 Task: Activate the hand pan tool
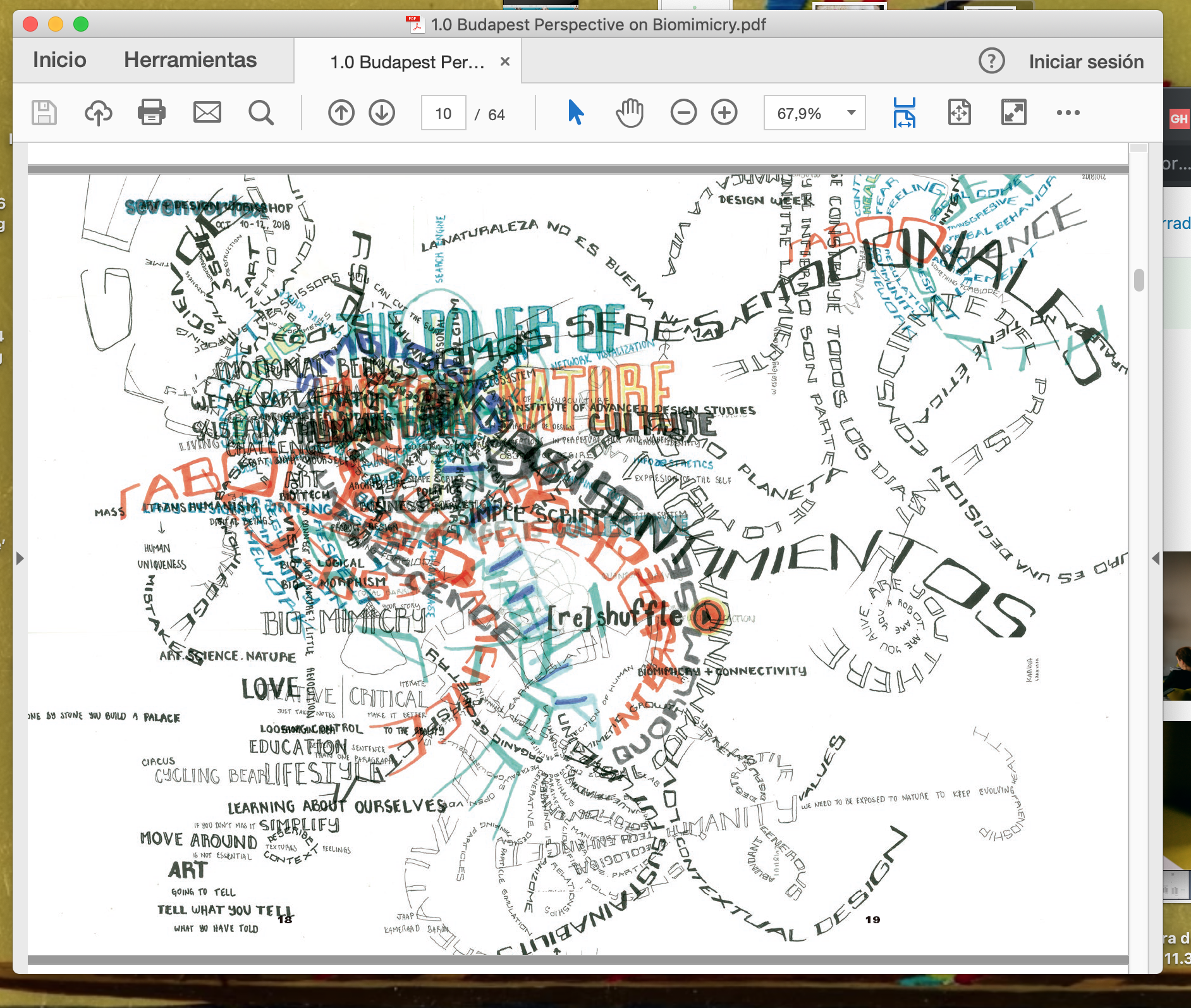click(x=629, y=113)
